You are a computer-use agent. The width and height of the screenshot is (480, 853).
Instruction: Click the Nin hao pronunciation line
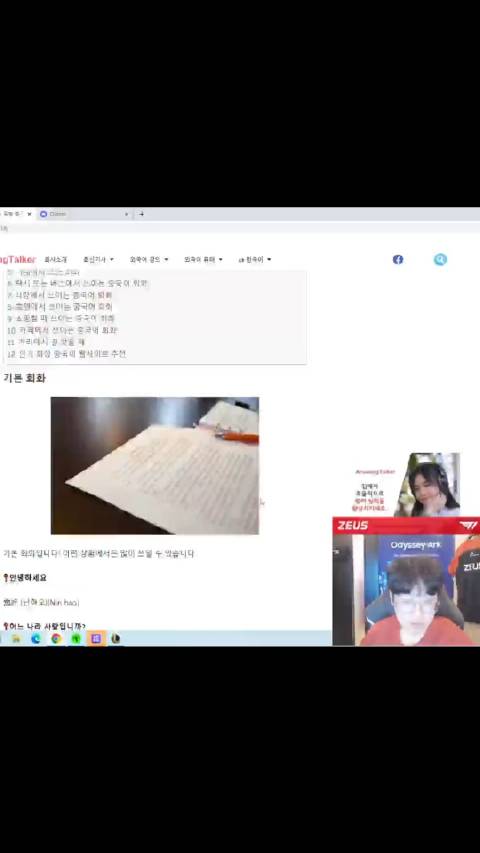click(x=41, y=603)
